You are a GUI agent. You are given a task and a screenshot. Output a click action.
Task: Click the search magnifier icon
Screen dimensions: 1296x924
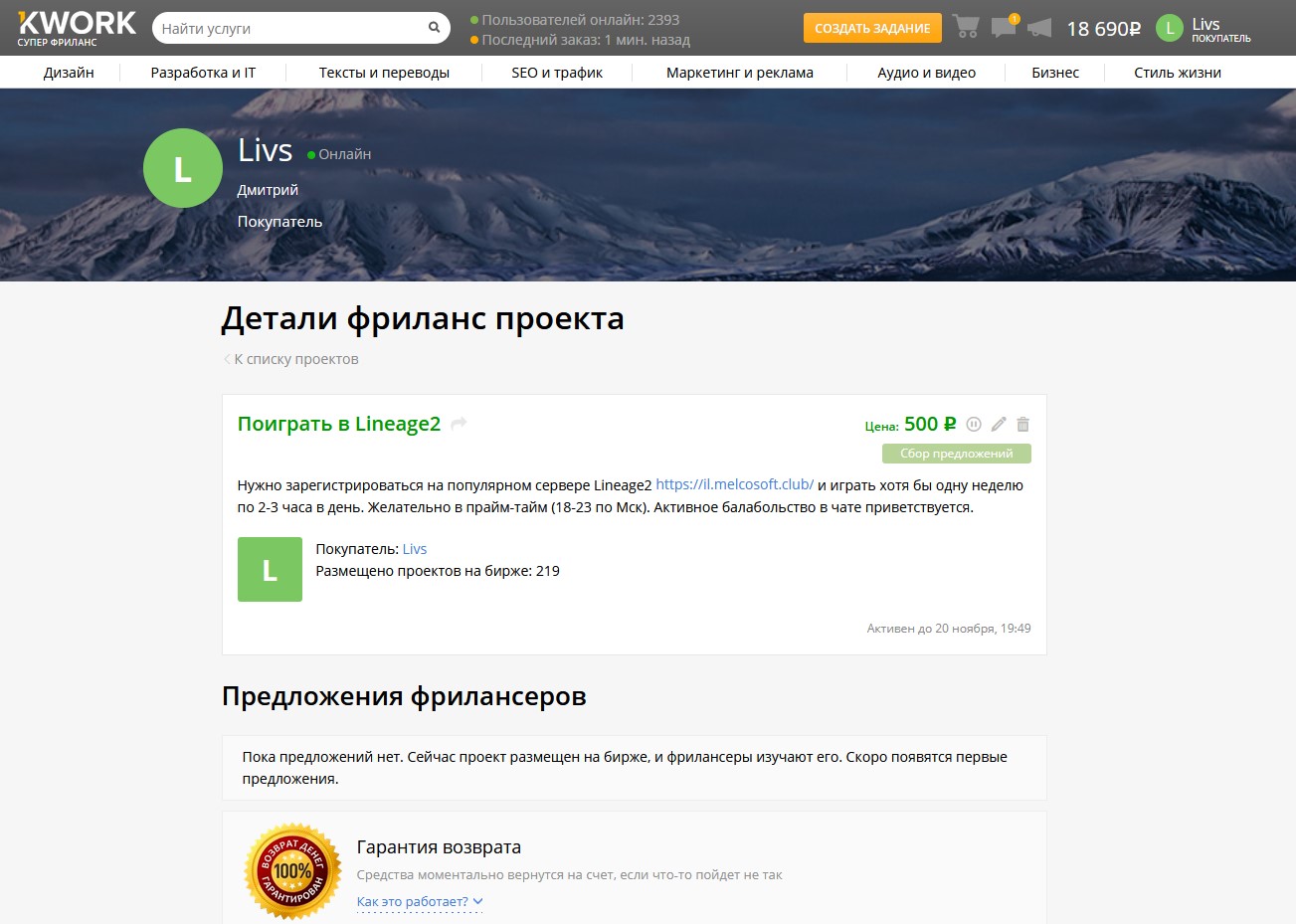click(434, 28)
